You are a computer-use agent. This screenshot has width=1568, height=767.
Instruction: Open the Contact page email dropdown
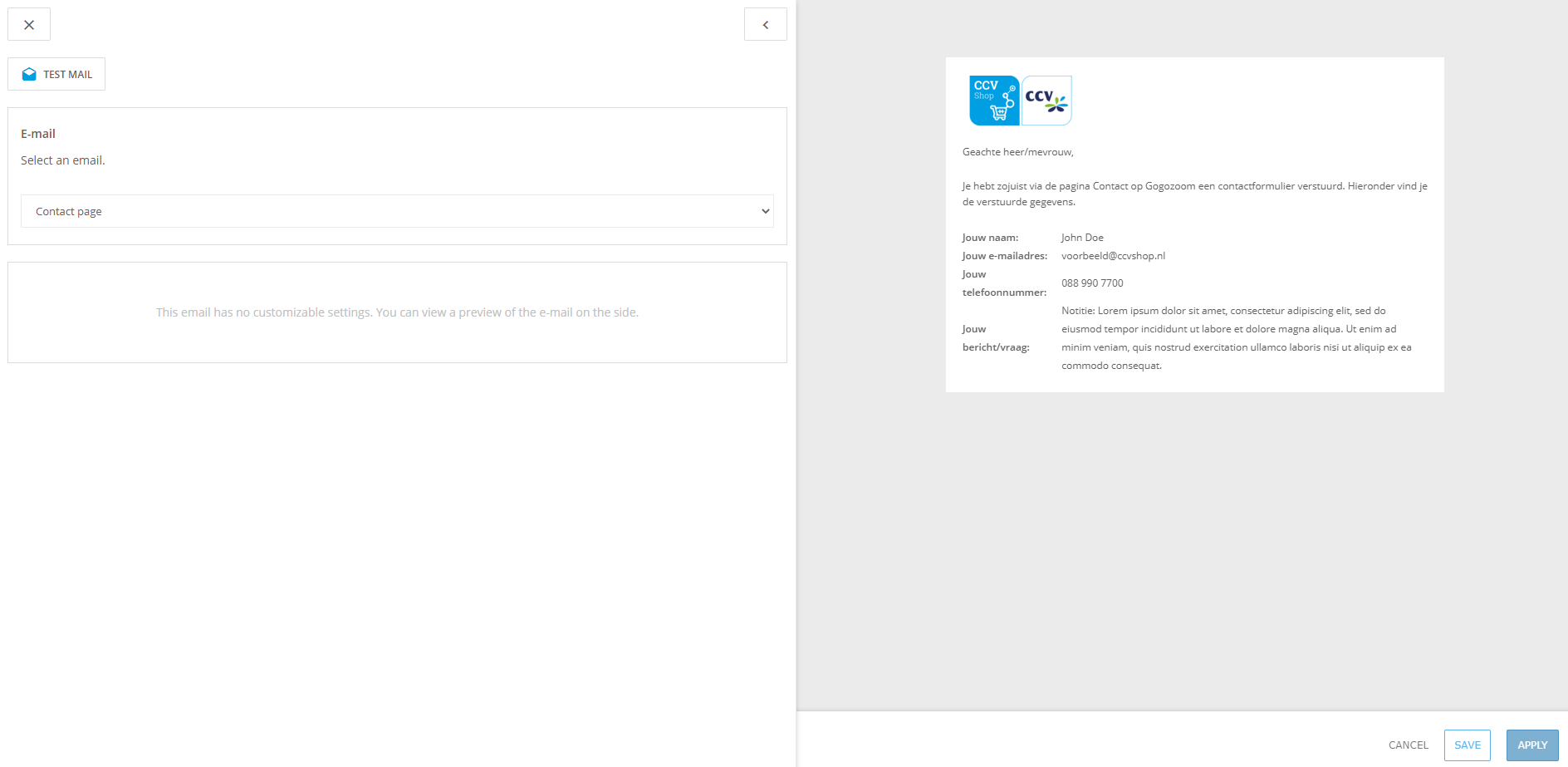coord(397,211)
